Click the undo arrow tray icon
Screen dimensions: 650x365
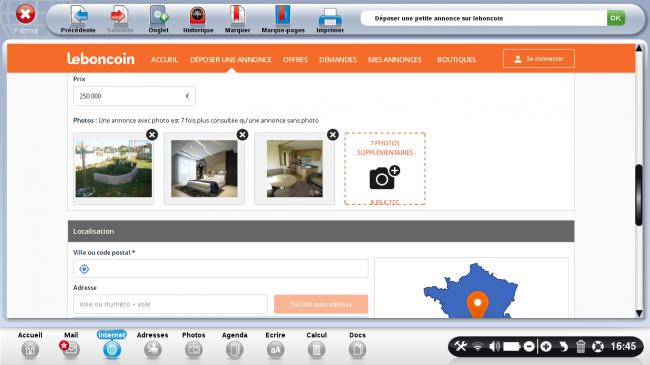pos(563,346)
